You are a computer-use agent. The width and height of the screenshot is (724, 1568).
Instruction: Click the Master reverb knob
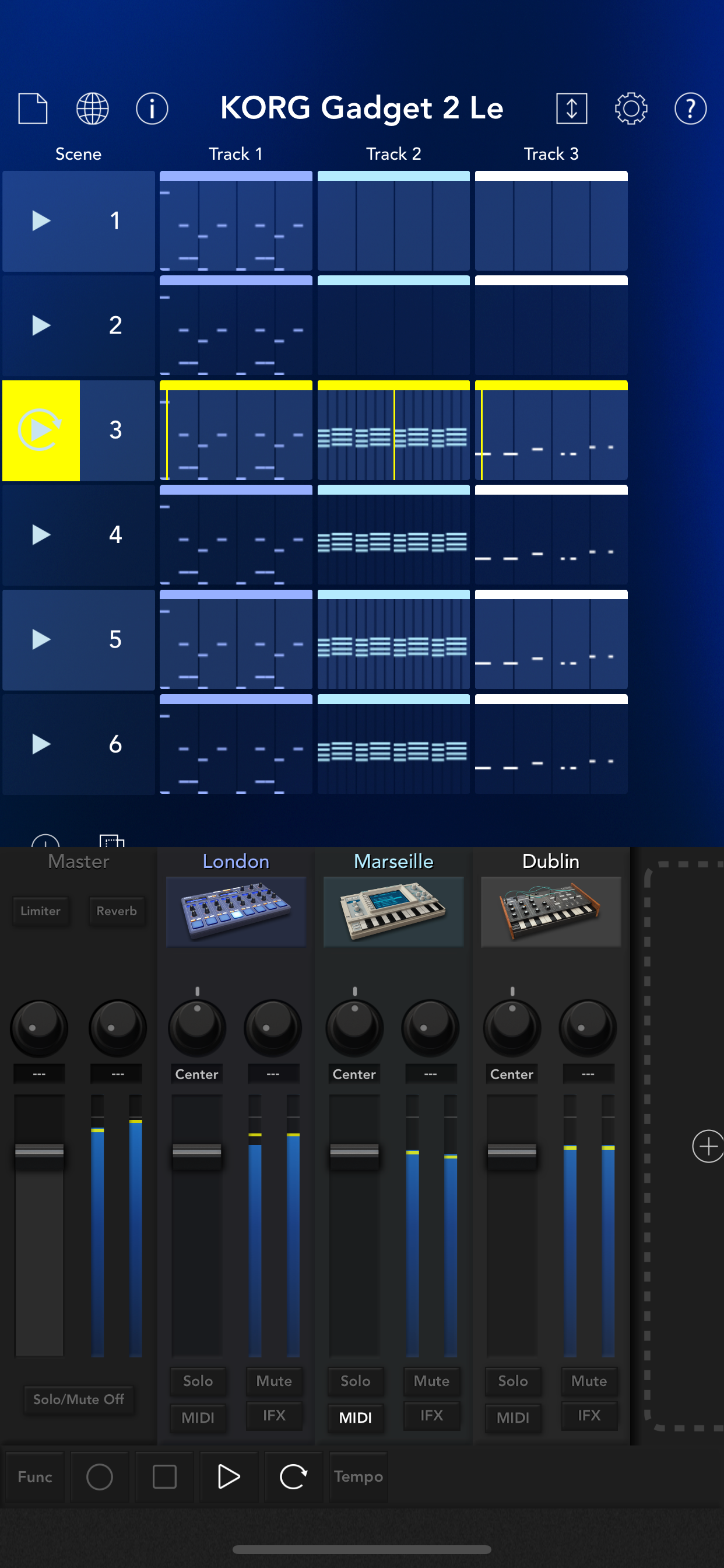117,1027
